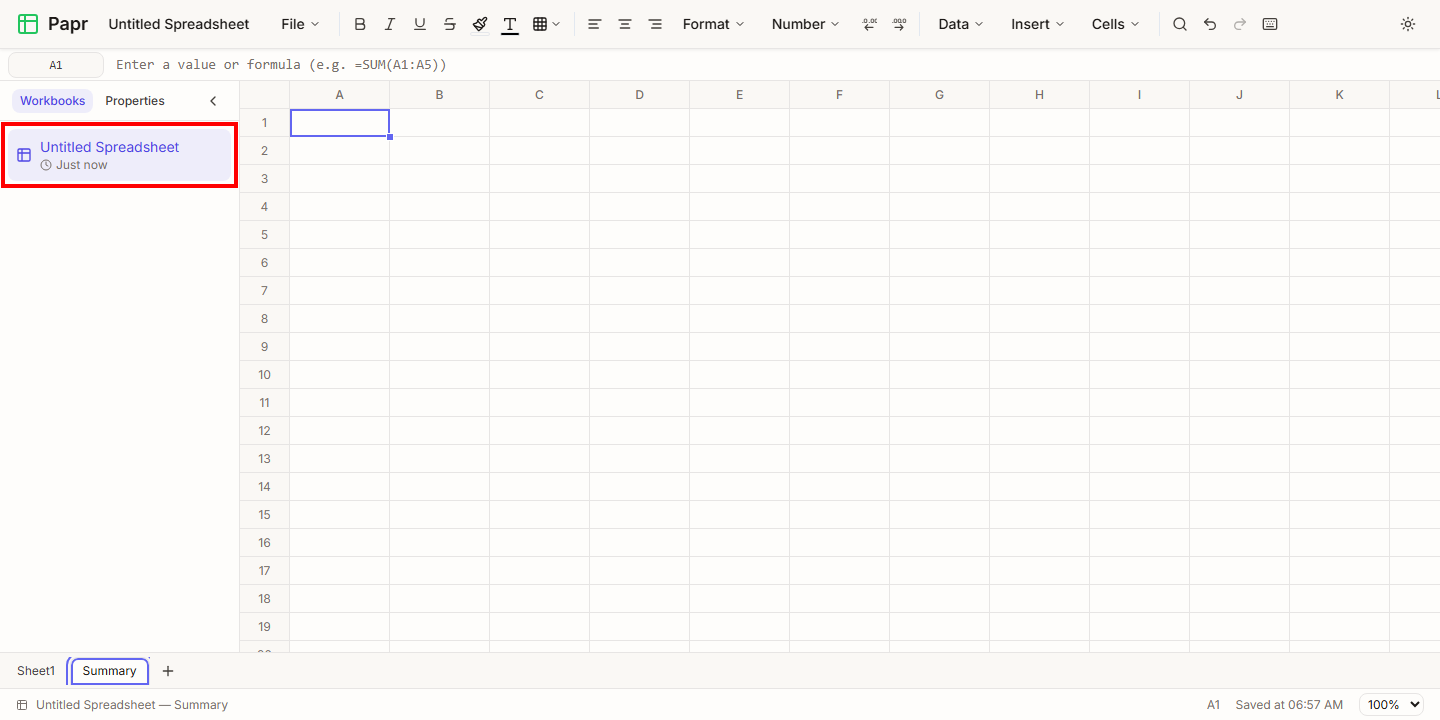This screenshot has width=1440, height=720.
Task: Decrease decimal places
Action: (869, 24)
